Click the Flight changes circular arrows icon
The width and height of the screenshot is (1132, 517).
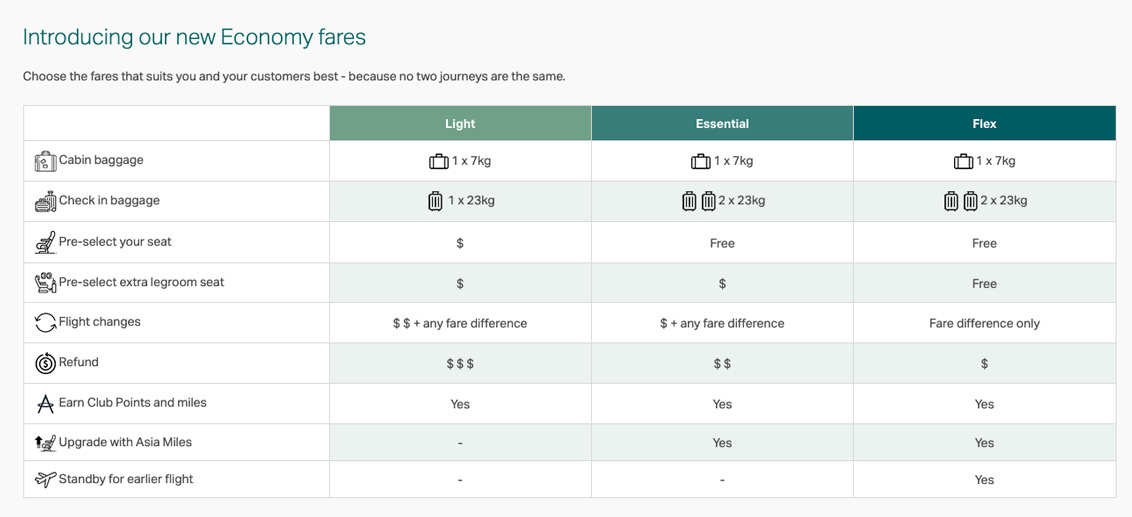click(45, 323)
